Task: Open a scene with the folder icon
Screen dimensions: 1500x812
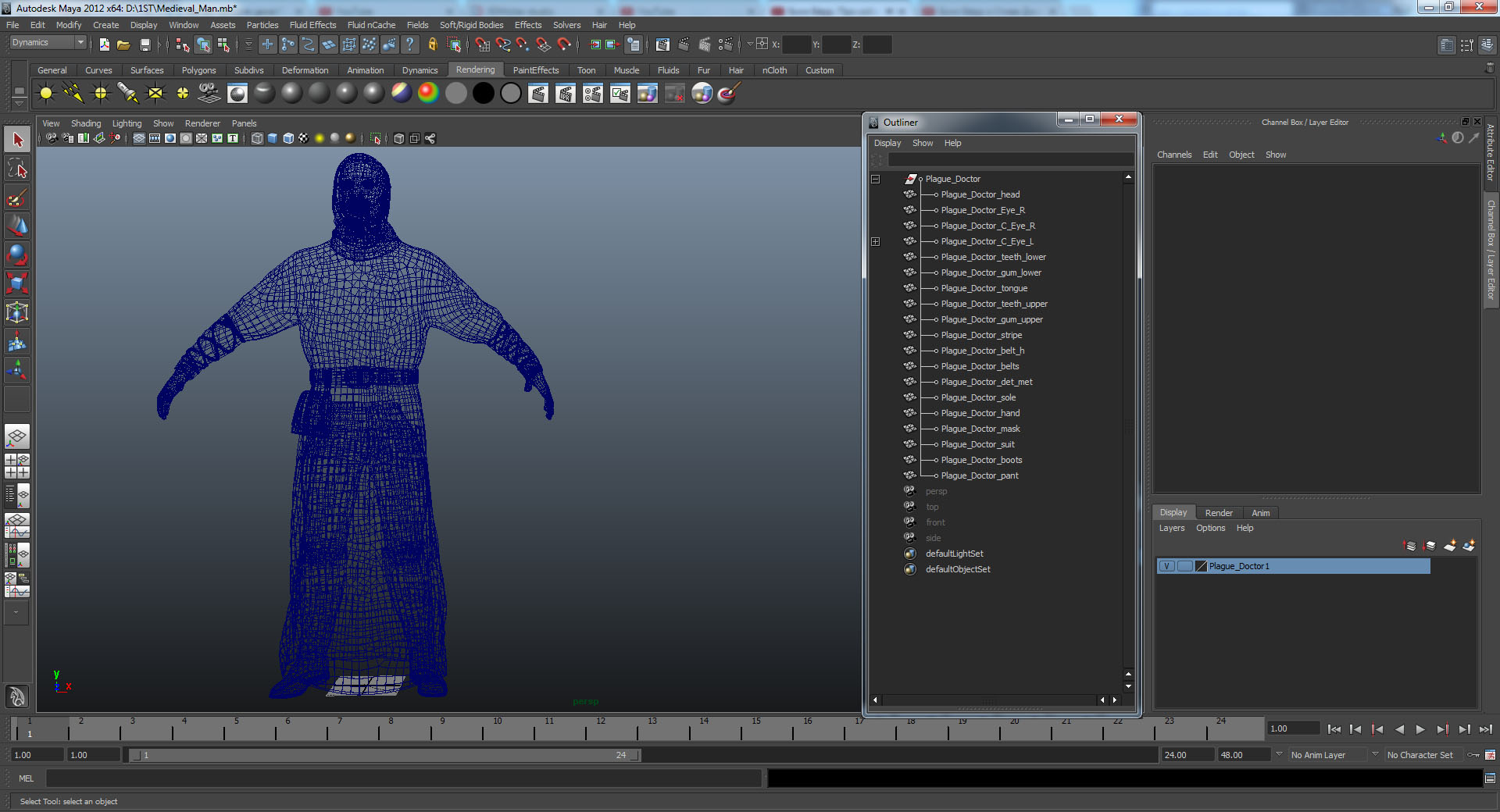Action: click(x=123, y=45)
